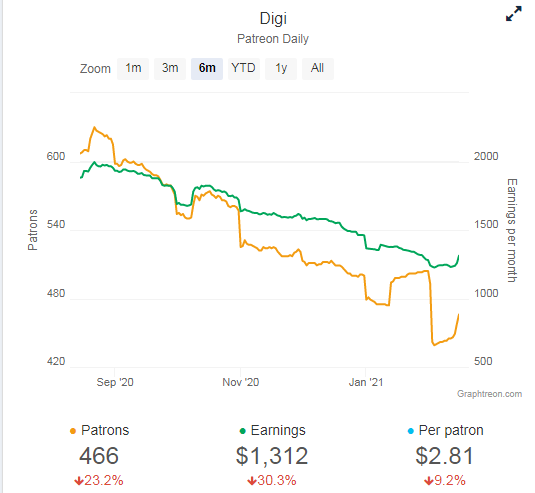Click the blue Per patron legend dot
Viewport: 535px width, 493px height.
[x=411, y=431]
